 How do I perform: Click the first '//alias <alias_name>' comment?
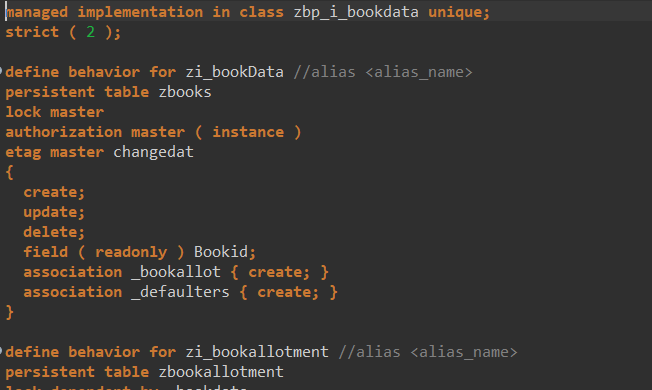[x=383, y=72]
